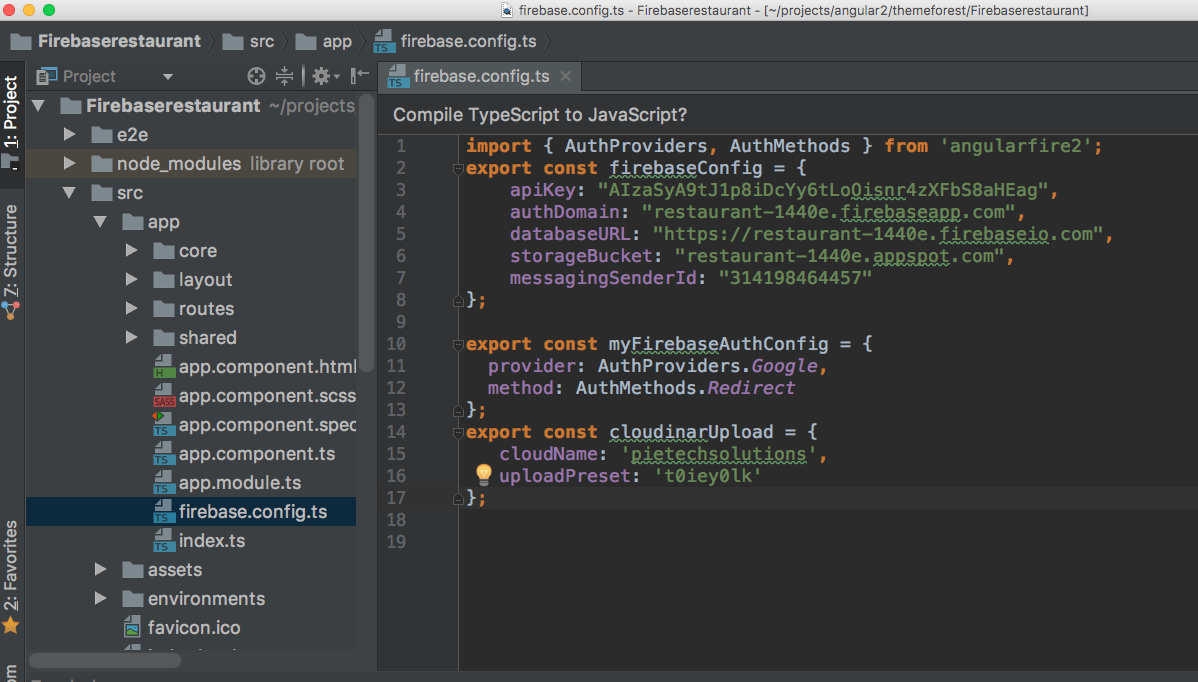Click the macOS green zoom window button
The height and width of the screenshot is (682, 1198).
point(48,10)
